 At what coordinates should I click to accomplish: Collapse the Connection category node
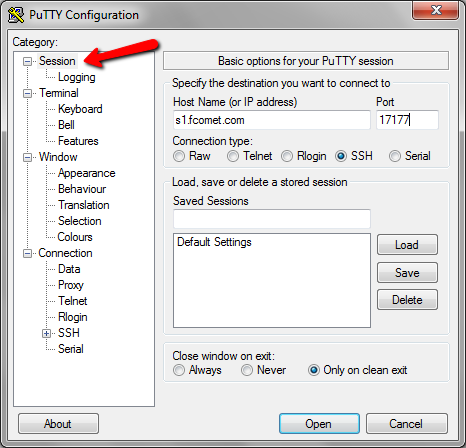coord(27,253)
